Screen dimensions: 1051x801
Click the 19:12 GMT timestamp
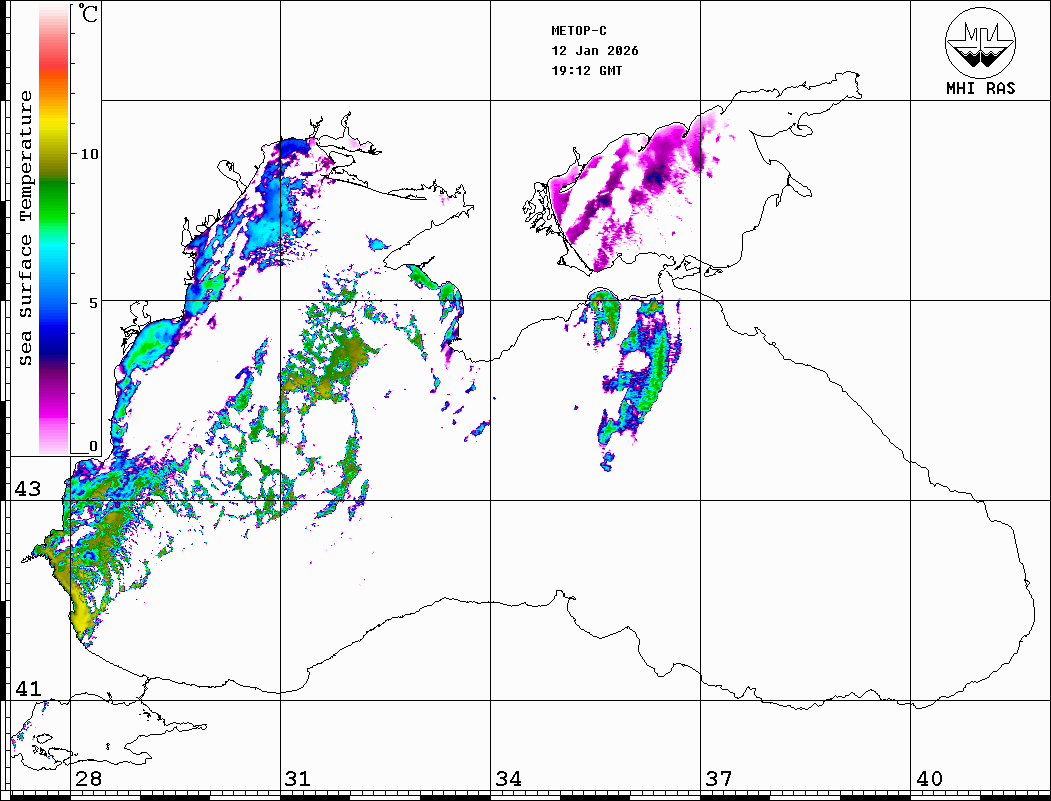(x=586, y=71)
